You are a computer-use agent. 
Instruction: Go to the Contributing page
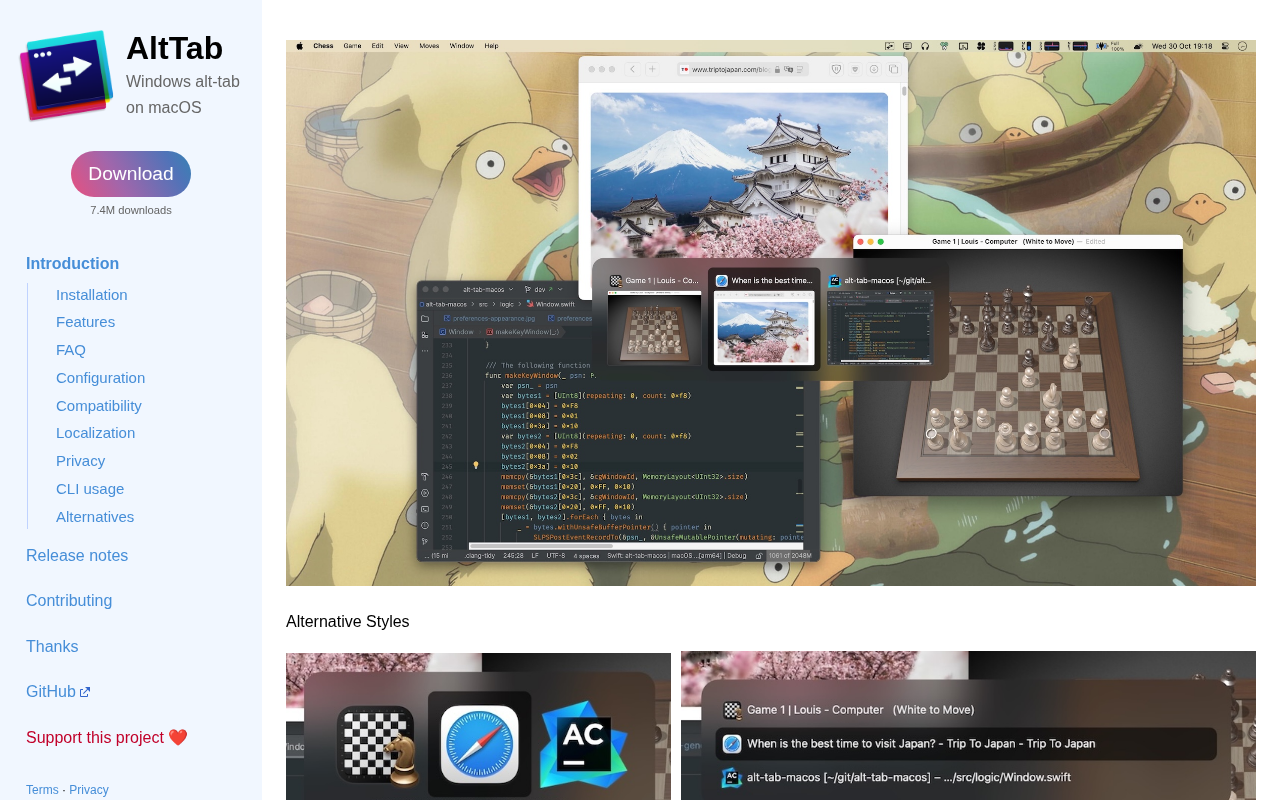pyautogui.click(x=69, y=601)
